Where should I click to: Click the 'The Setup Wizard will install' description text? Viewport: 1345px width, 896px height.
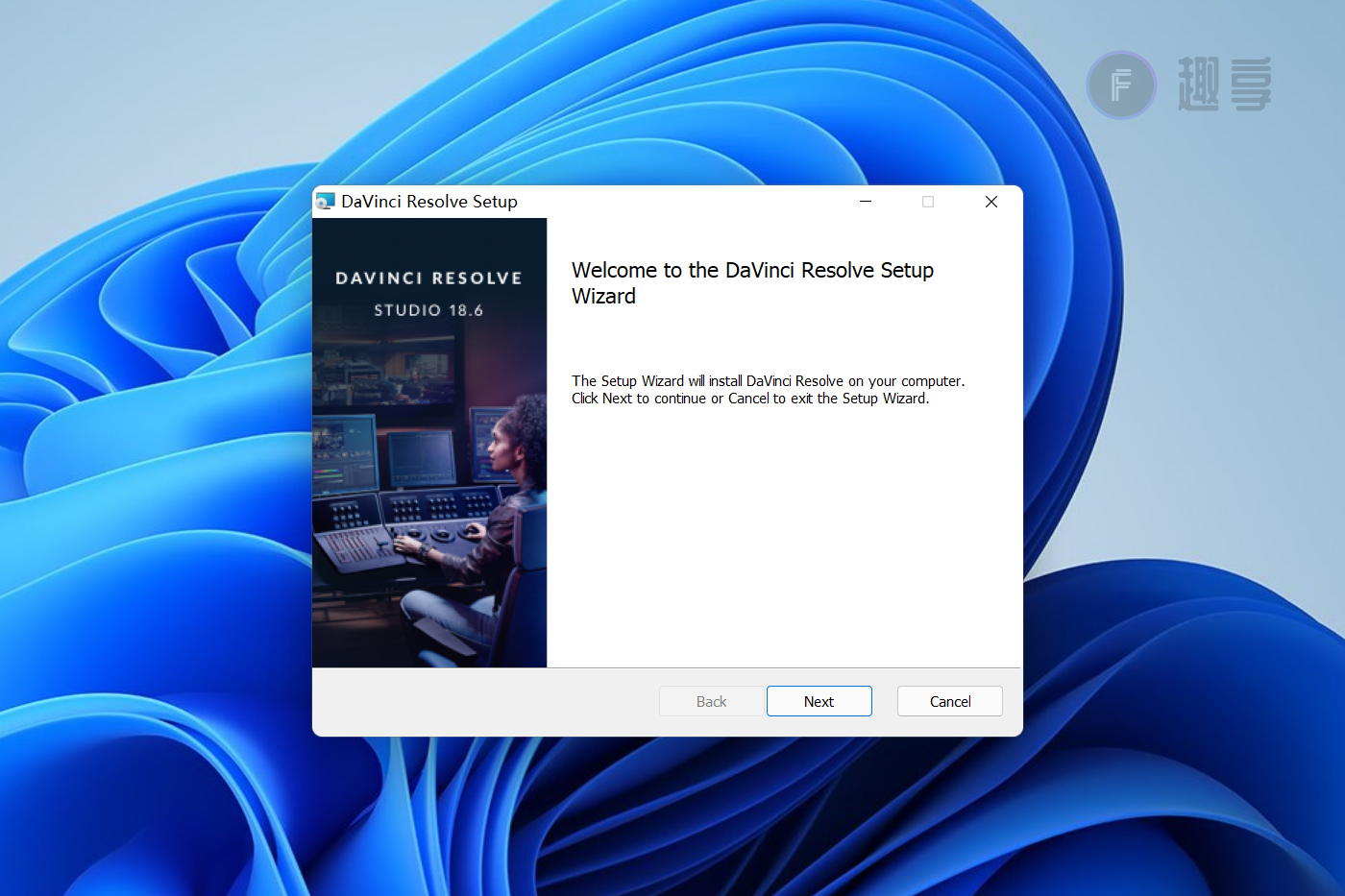click(768, 390)
